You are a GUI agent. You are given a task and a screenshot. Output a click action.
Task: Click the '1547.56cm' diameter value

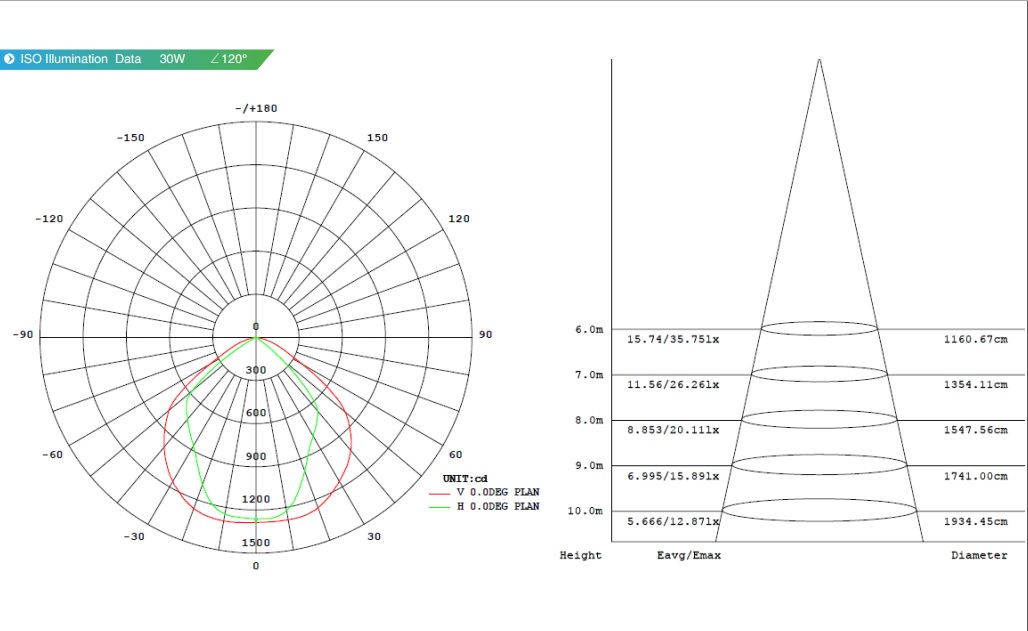click(976, 430)
